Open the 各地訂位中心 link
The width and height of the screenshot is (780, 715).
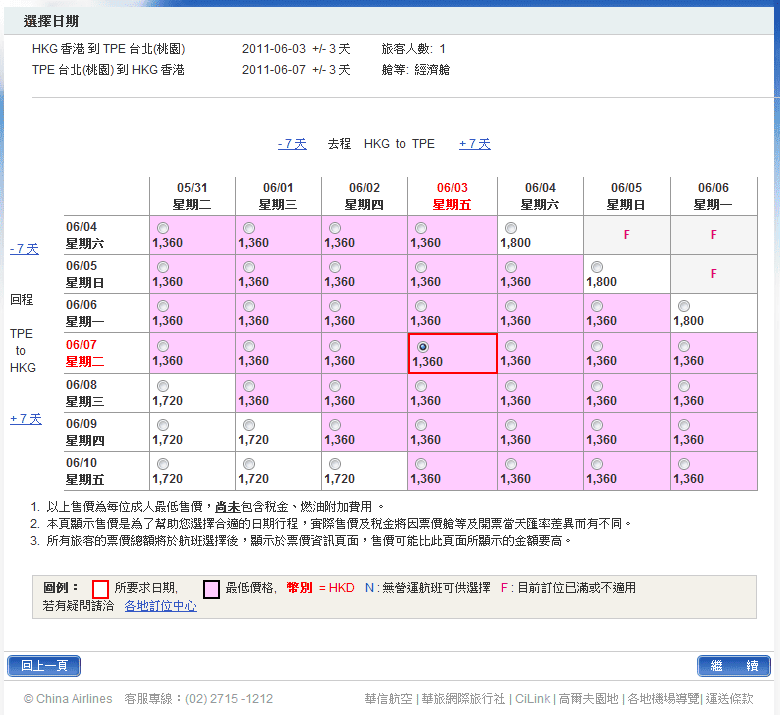pos(160,606)
